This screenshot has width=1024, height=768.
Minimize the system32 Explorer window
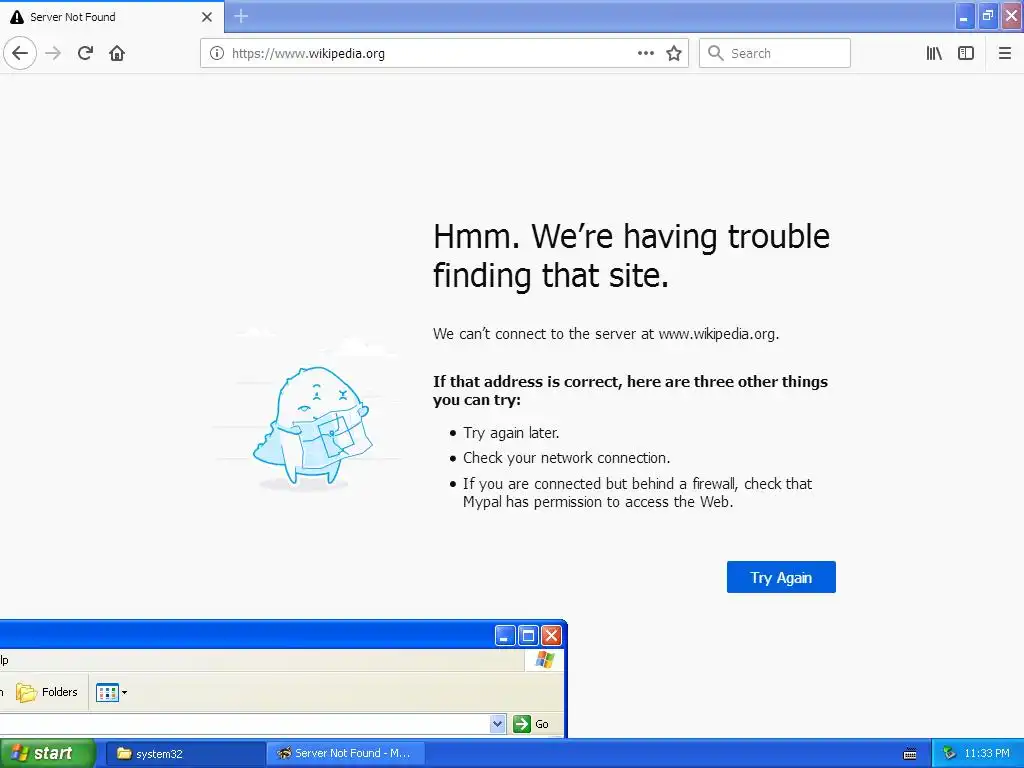[x=505, y=635]
